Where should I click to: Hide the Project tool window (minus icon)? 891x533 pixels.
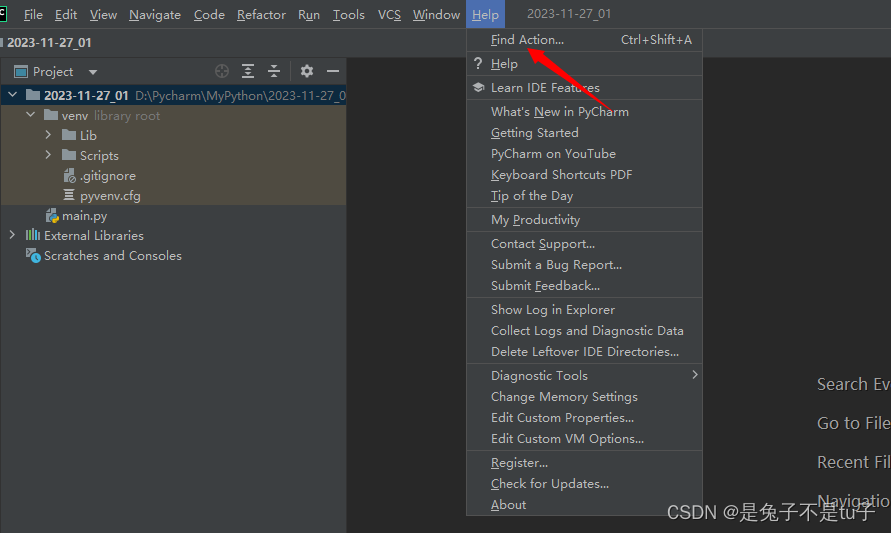point(333,71)
